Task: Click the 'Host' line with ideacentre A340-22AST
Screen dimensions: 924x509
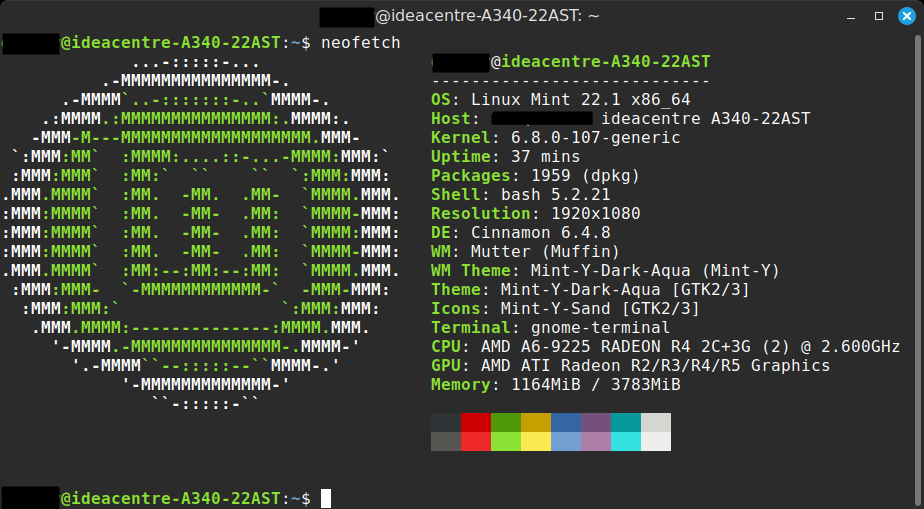Action: coord(621,118)
